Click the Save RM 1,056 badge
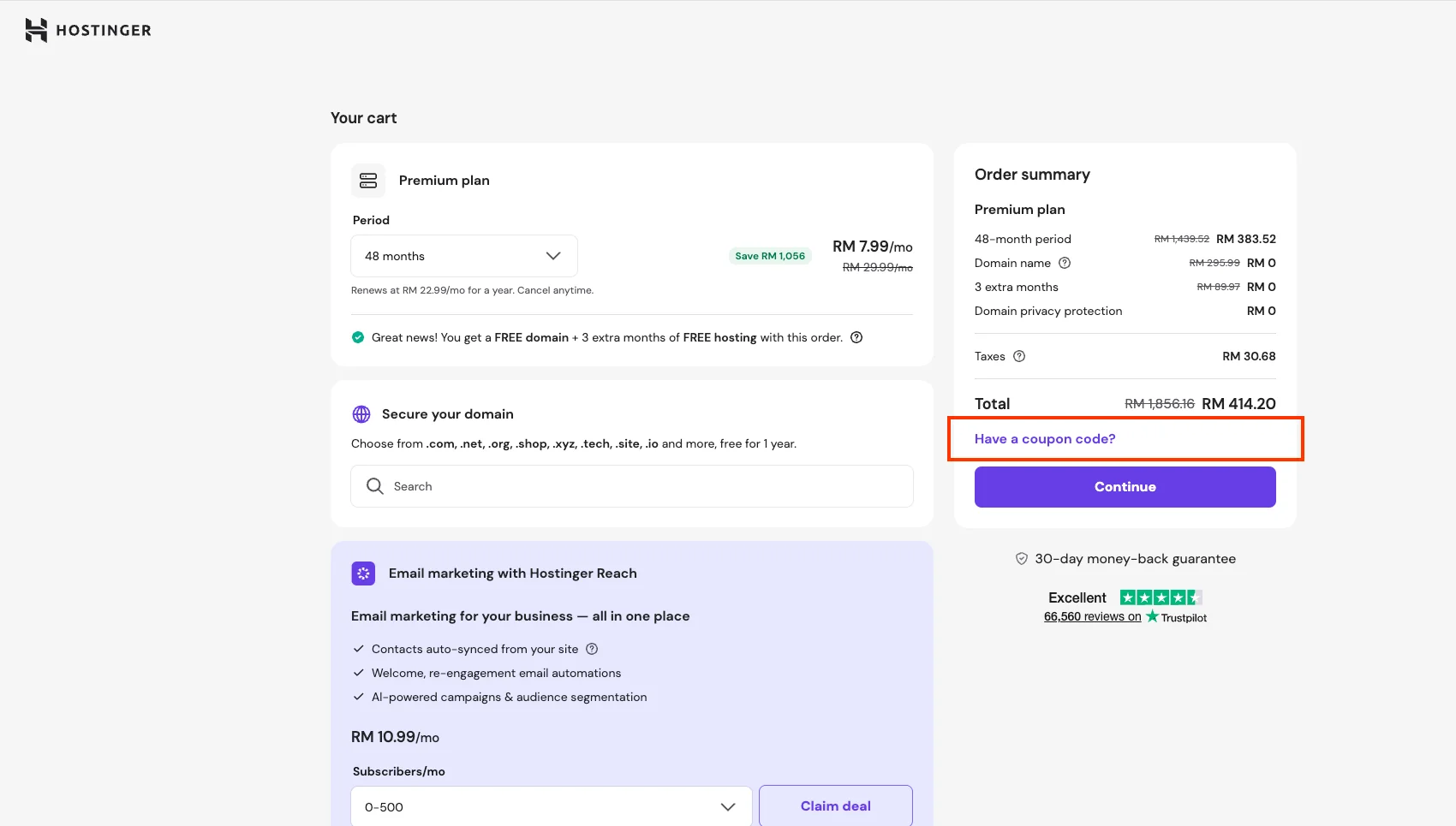The image size is (1456, 826). pos(770,256)
